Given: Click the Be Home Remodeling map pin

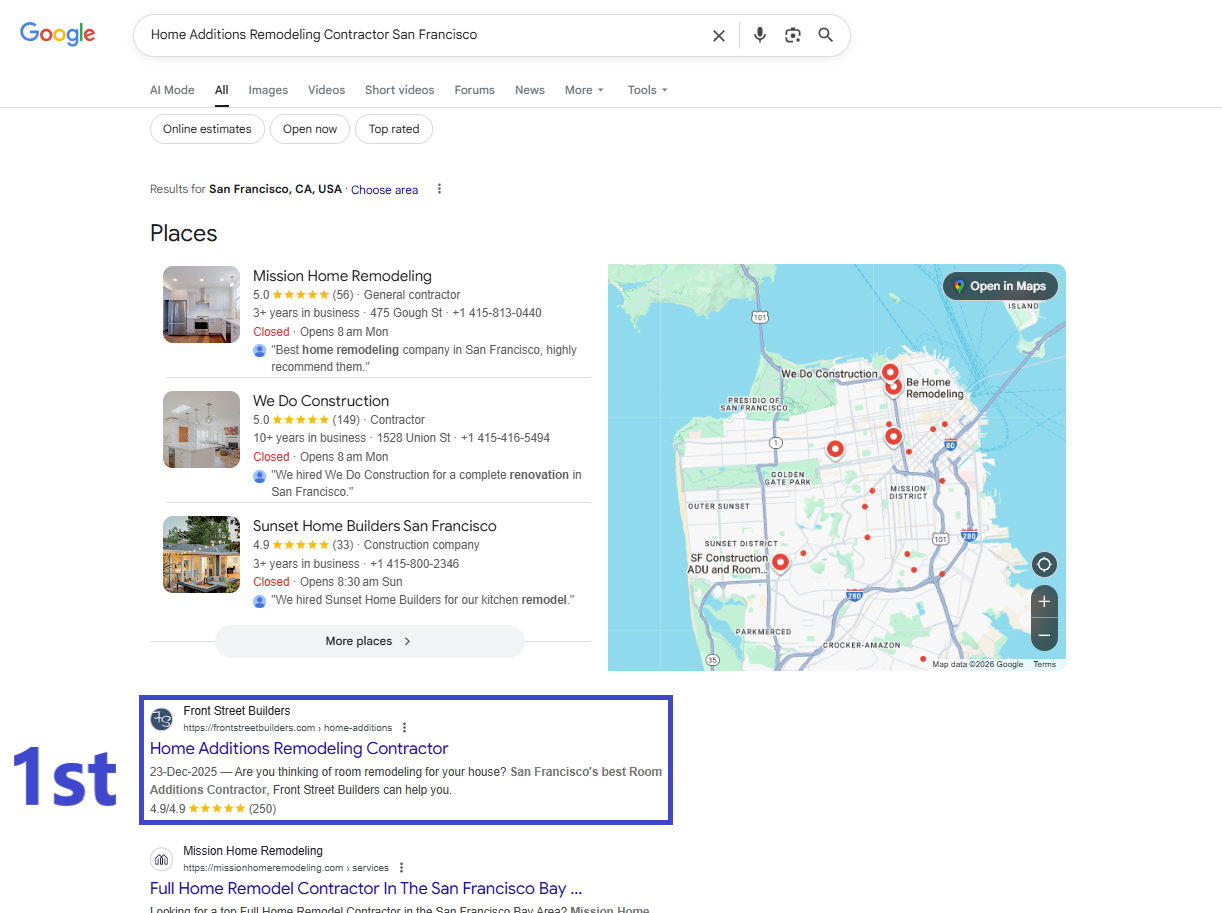Looking at the screenshot, I should 894,386.
